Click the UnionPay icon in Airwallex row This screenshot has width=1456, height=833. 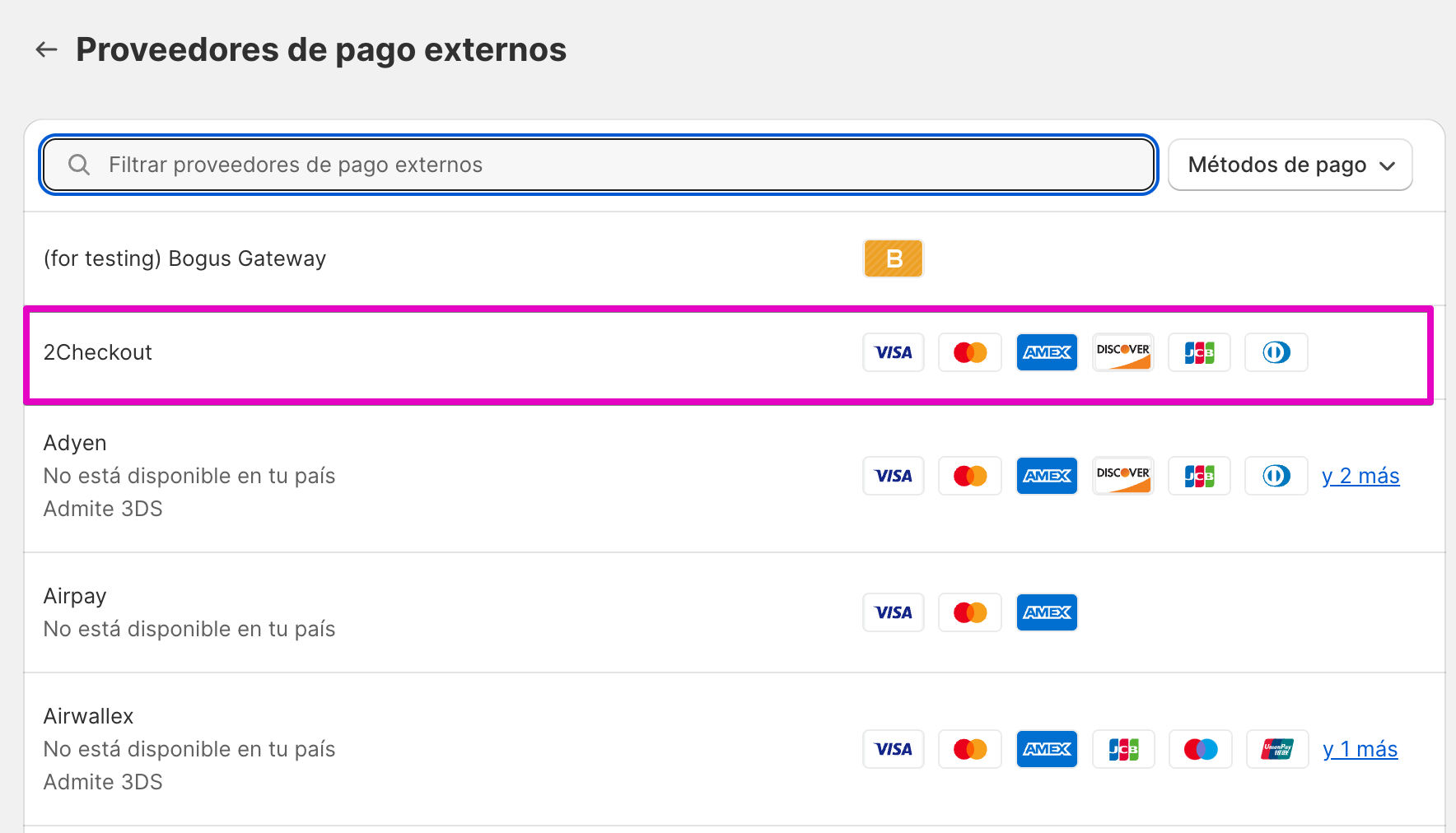tap(1277, 749)
